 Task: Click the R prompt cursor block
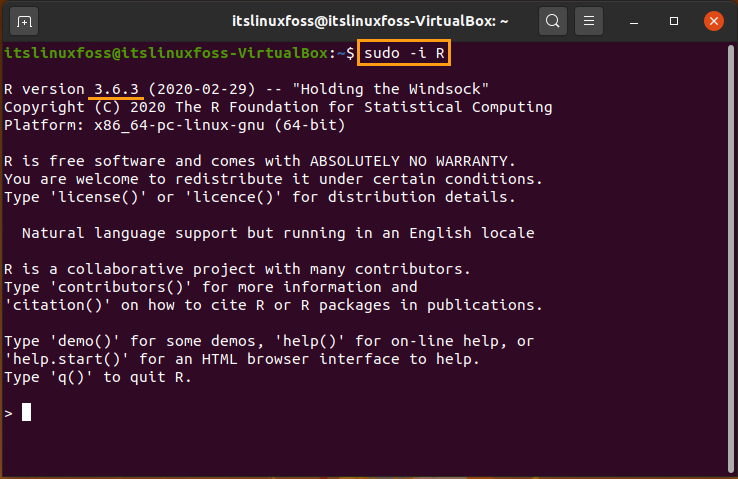pos(26,412)
